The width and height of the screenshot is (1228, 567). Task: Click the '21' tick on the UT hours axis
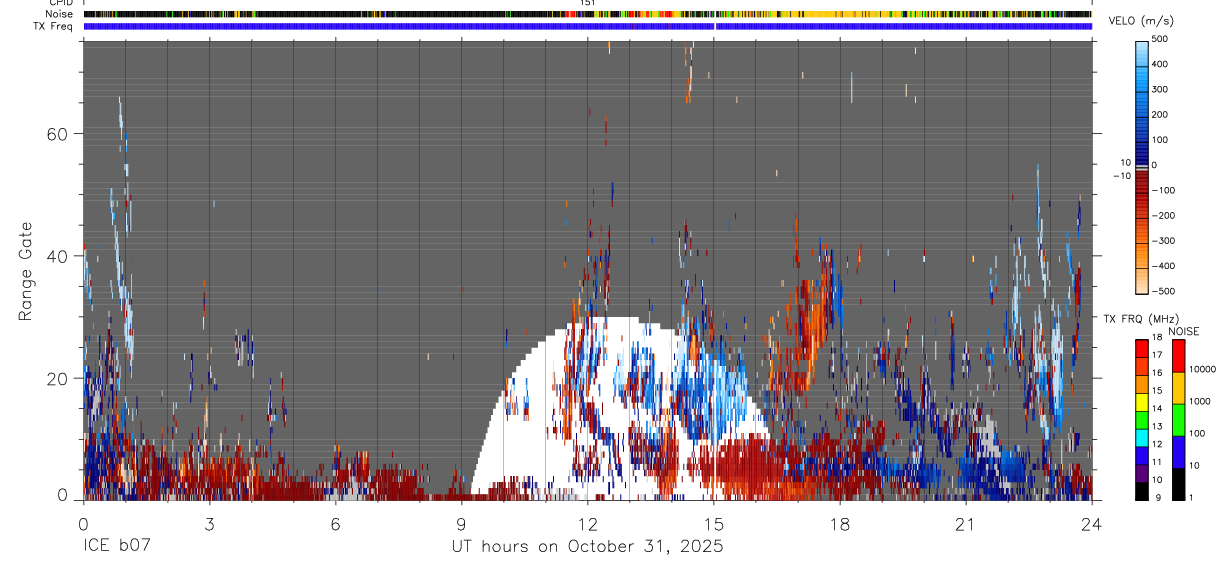click(965, 524)
